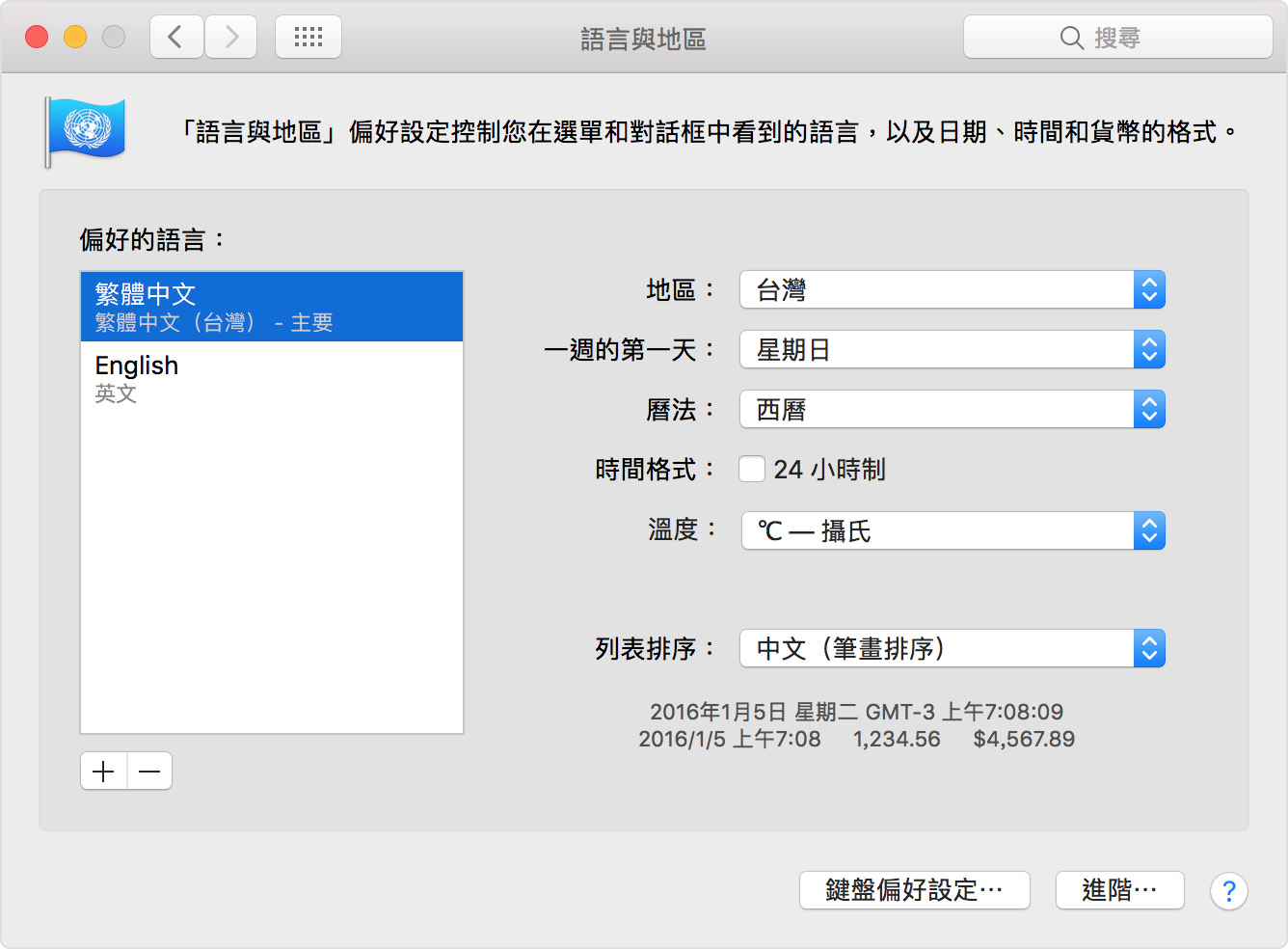This screenshot has width=1288, height=949.
Task: Click the red close window button
Action: point(37,38)
